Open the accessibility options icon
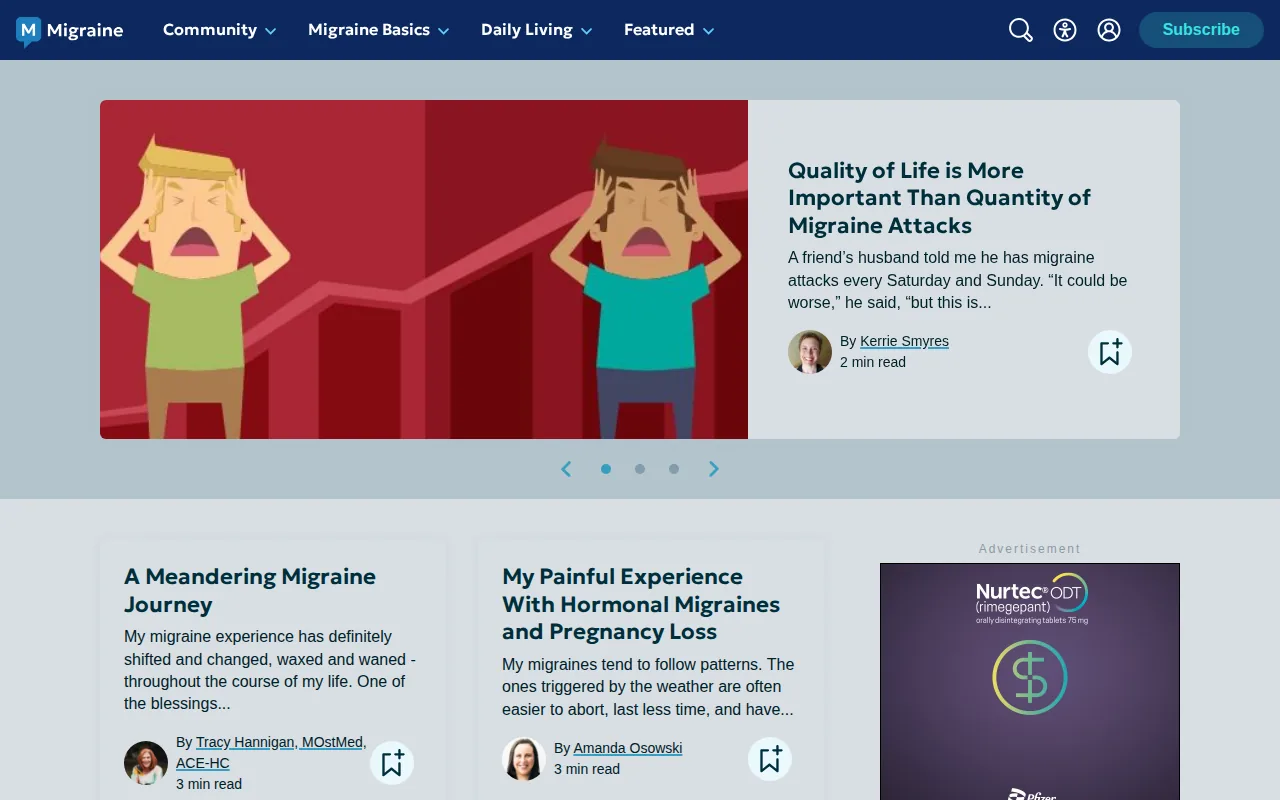1280x800 pixels. pos(1065,30)
